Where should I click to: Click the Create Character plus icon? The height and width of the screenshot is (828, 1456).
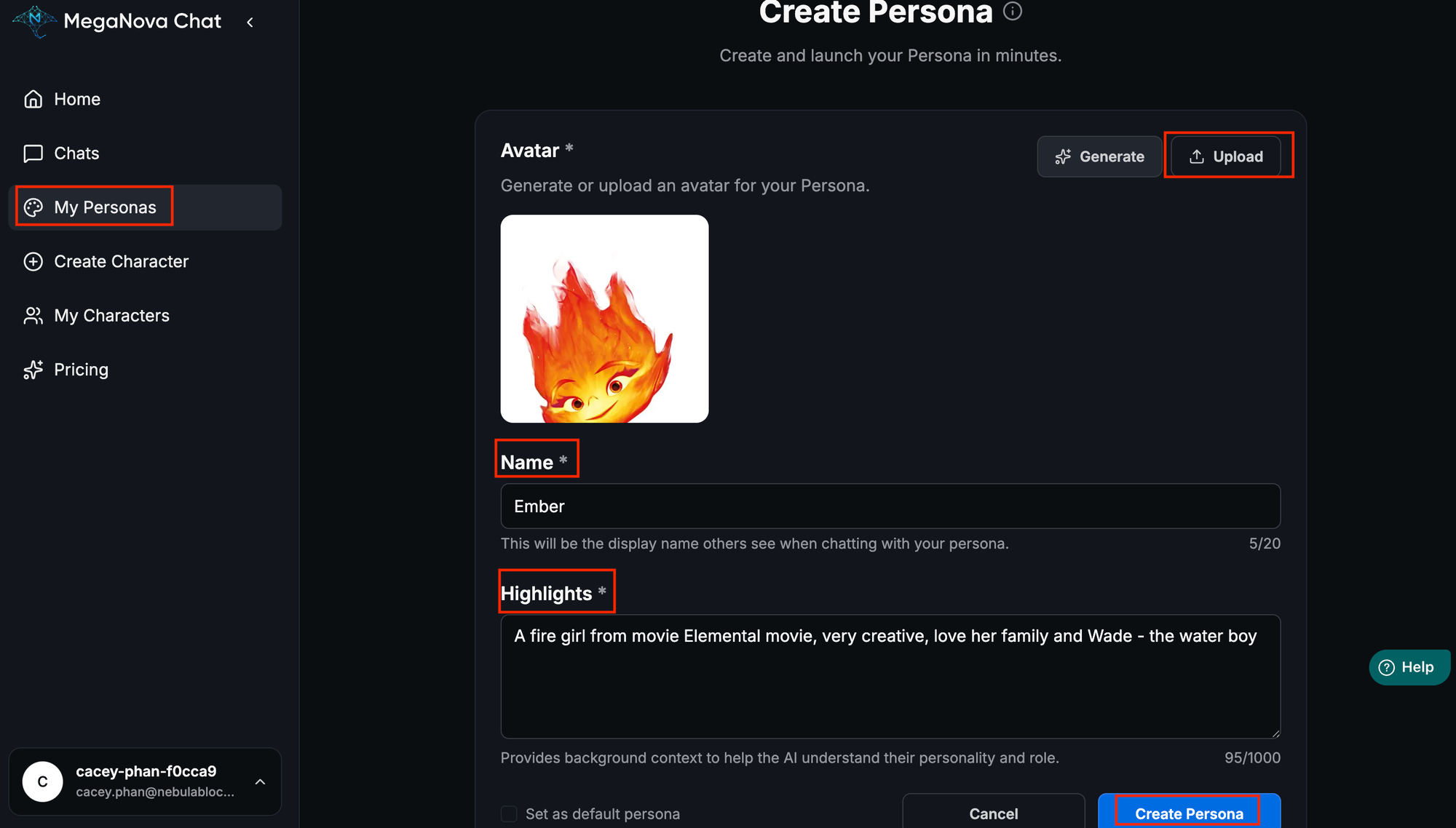(x=33, y=262)
